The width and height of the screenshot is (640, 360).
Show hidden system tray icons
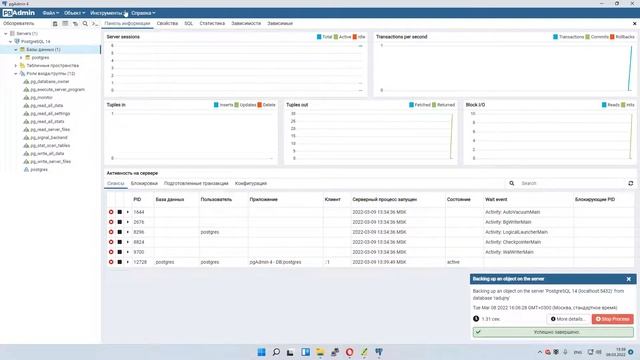pos(540,352)
